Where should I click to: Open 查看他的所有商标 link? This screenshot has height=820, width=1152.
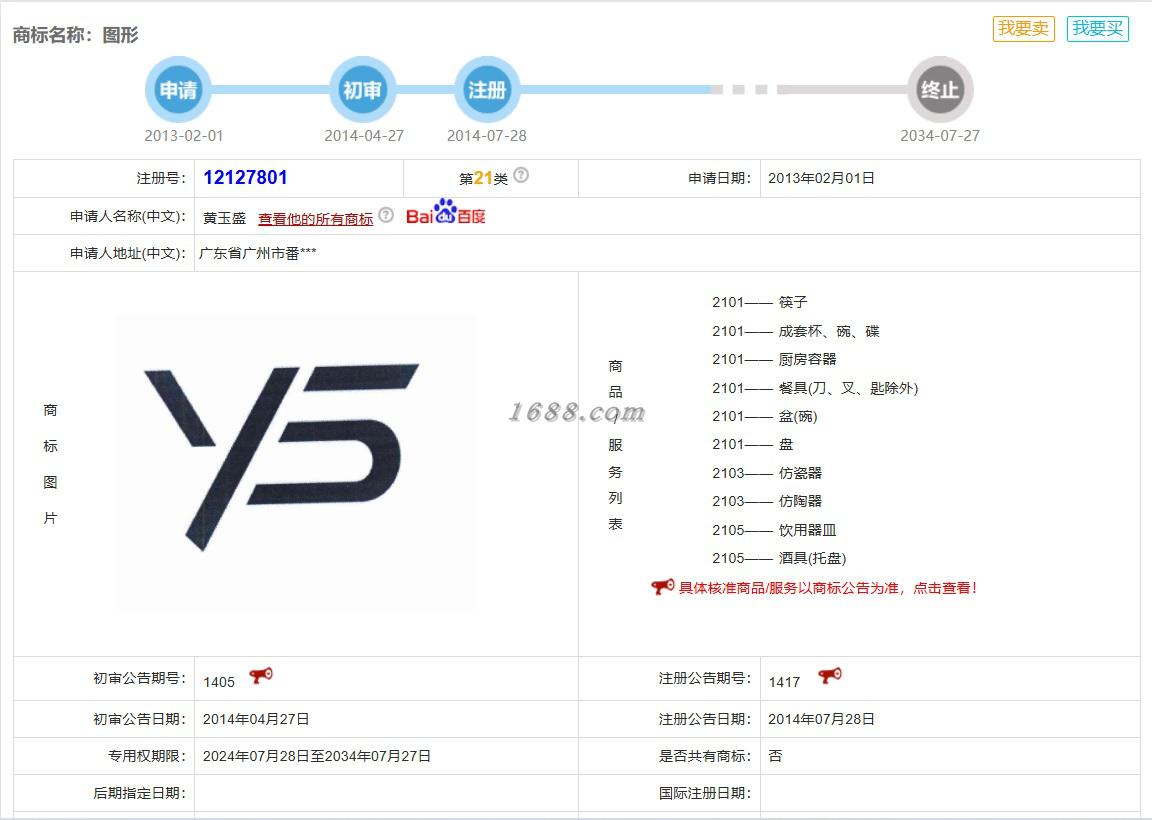[x=315, y=219]
